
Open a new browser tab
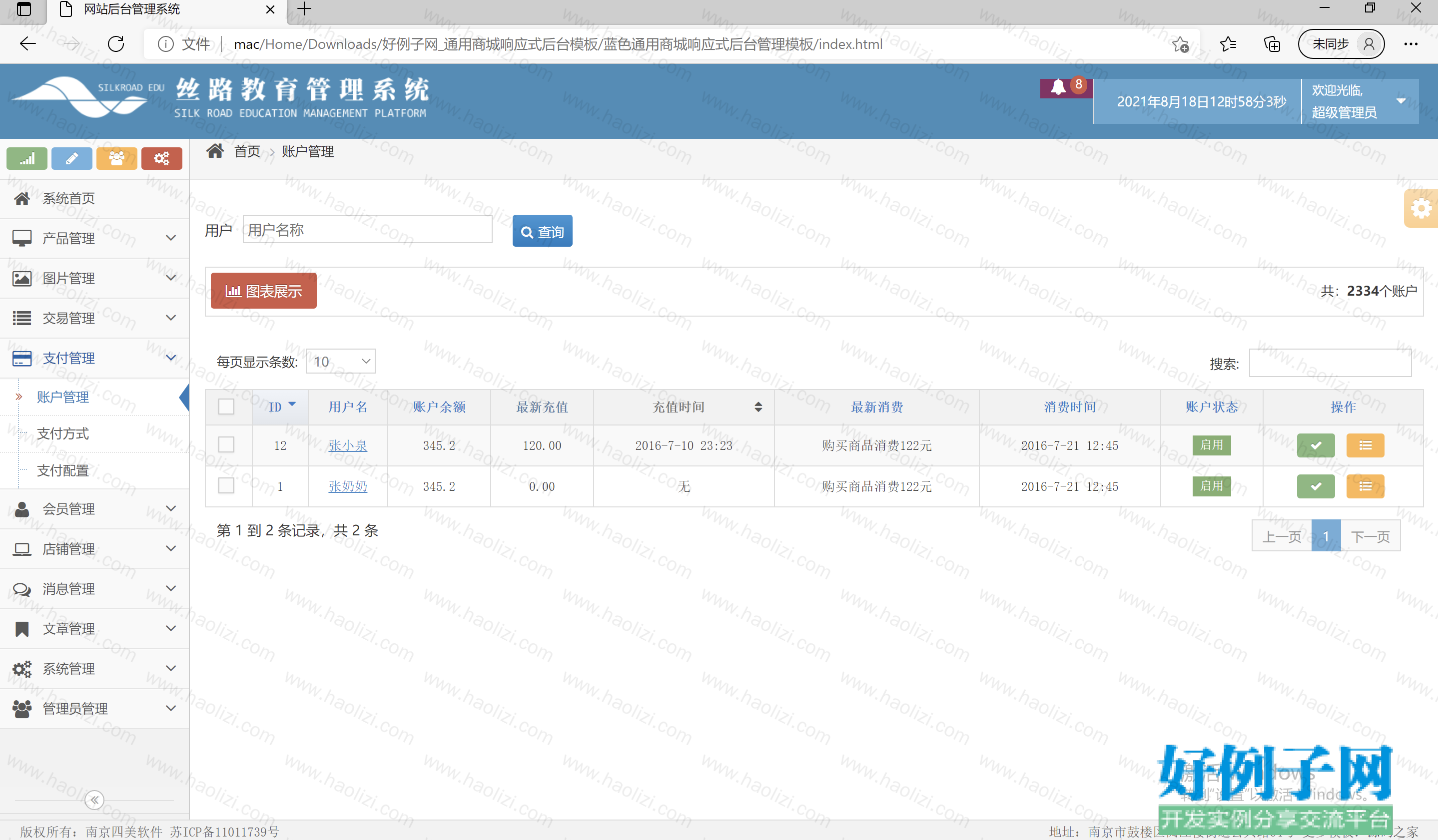304,9
